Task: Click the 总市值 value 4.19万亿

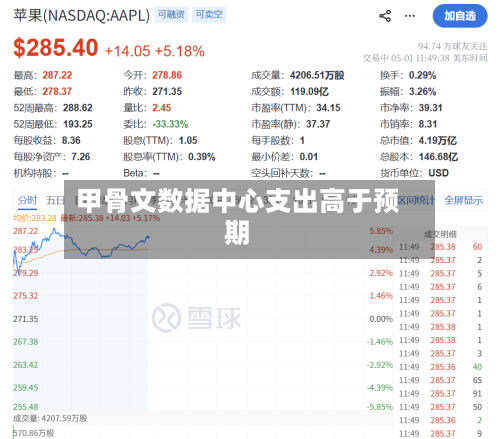Action: 438,140
